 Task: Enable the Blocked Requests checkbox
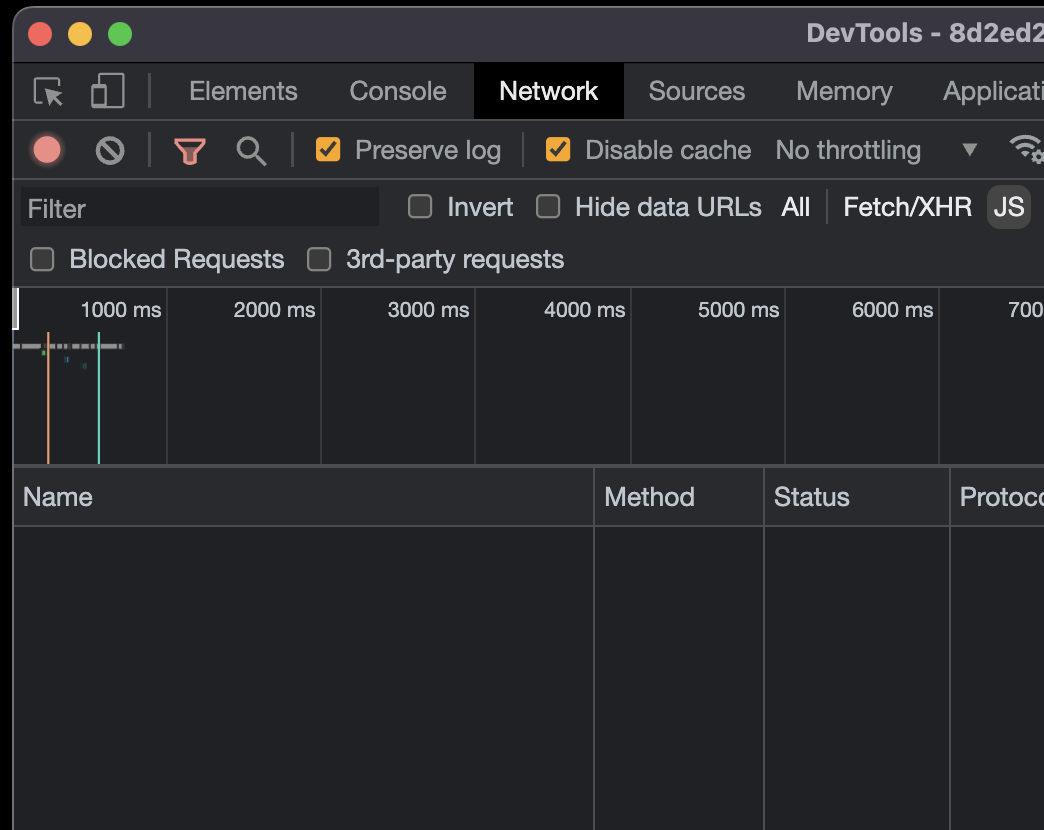42,260
